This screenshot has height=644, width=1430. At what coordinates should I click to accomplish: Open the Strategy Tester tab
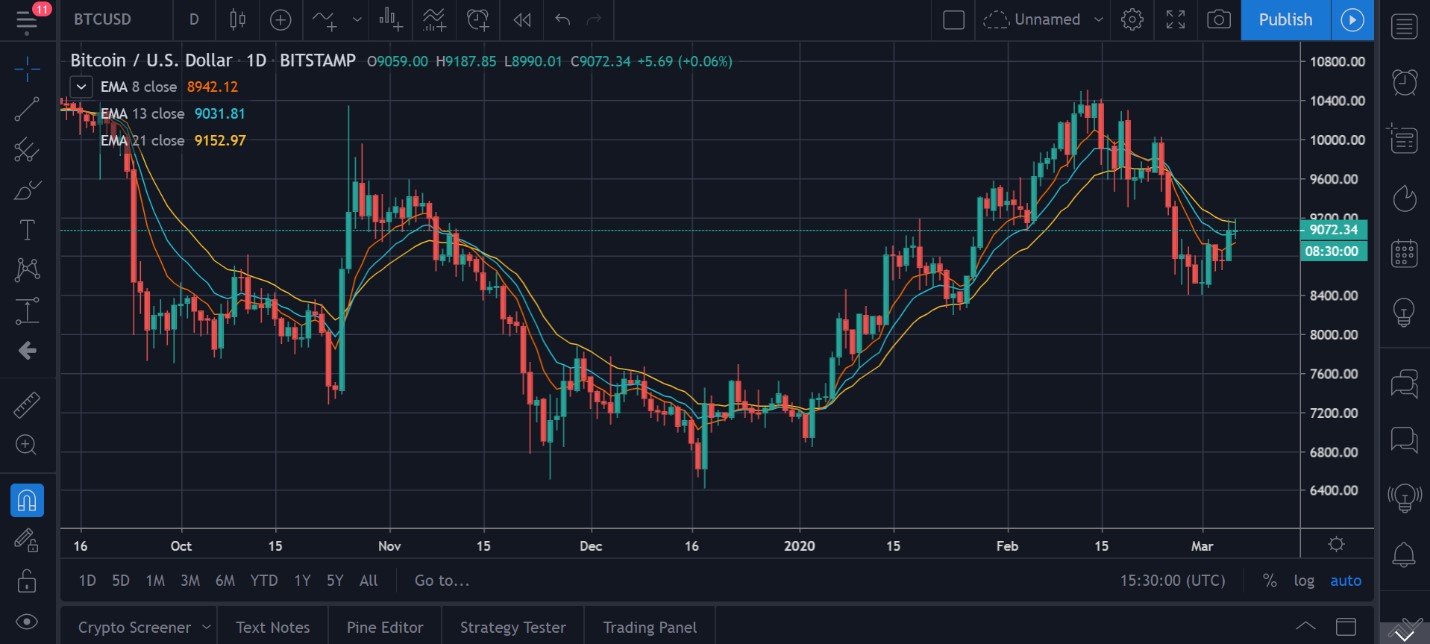(512, 627)
